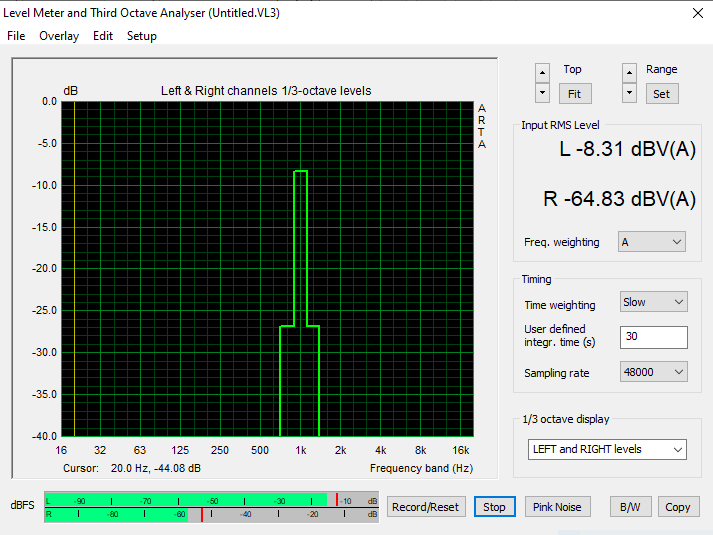Expand the 1/3 octave display dropdown

pos(607,450)
